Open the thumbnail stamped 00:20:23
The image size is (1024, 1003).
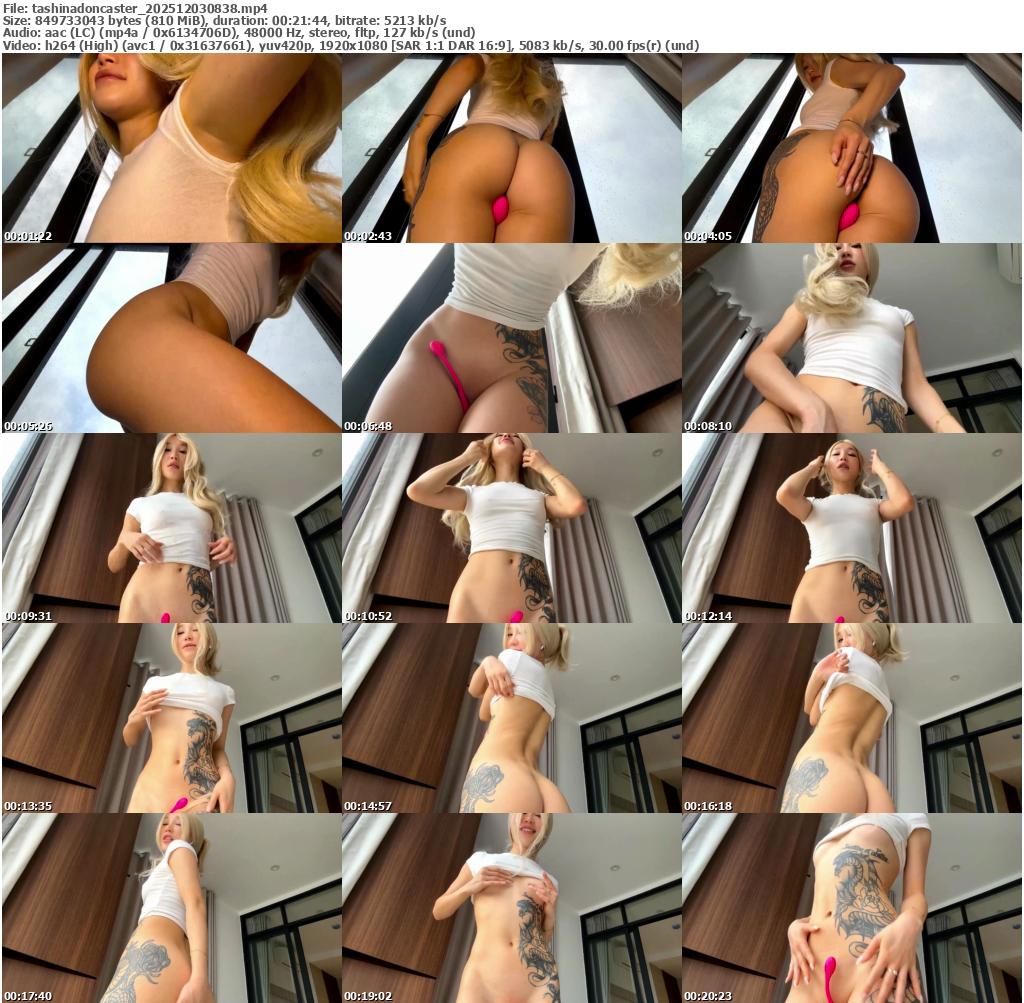(852, 908)
